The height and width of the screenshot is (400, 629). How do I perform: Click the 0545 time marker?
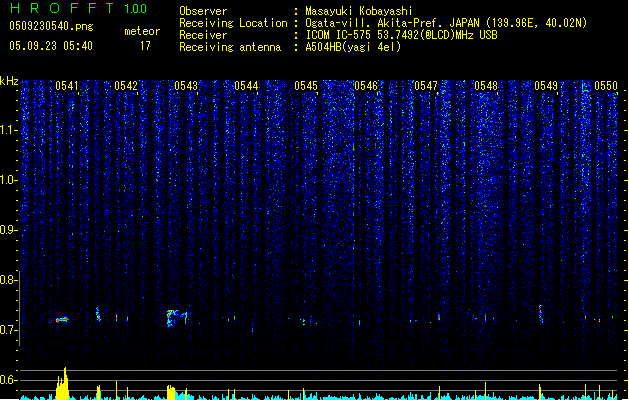(x=306, y=86)
